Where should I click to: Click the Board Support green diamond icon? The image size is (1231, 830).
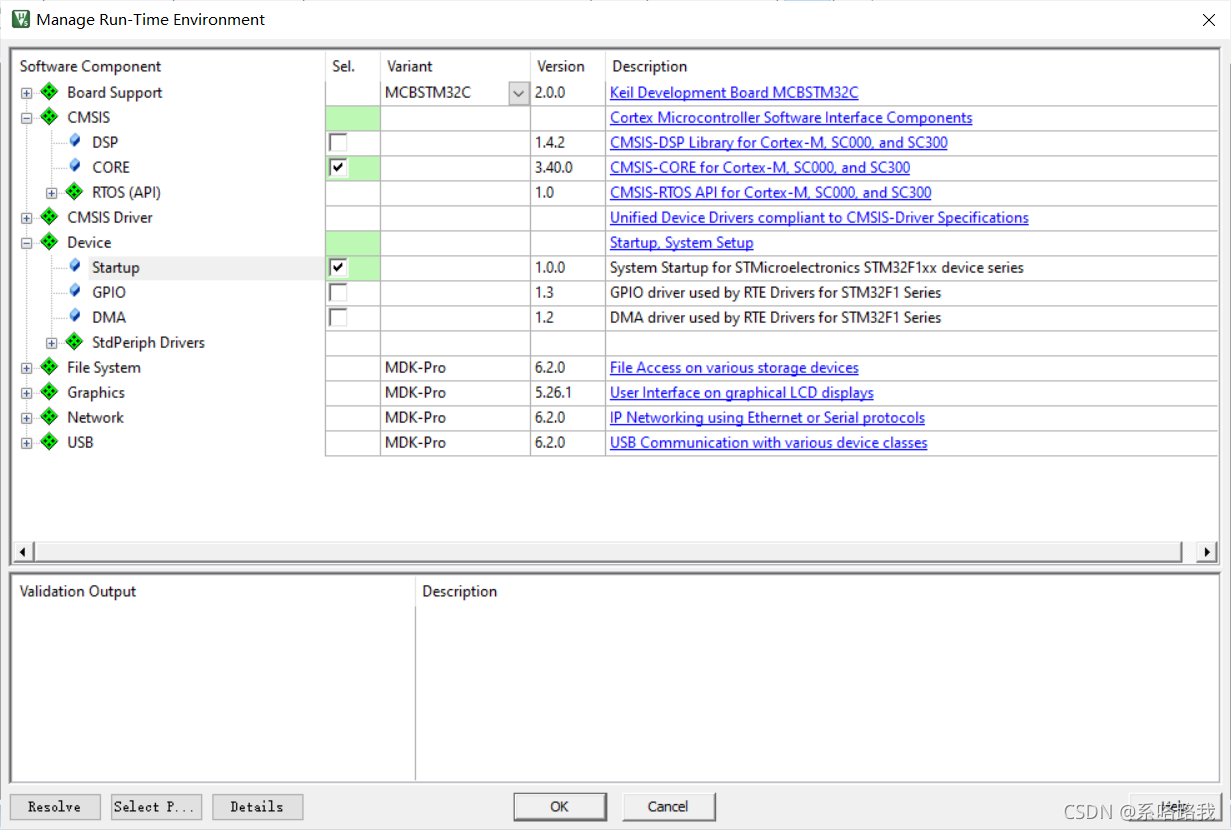(x=49, y=92)
